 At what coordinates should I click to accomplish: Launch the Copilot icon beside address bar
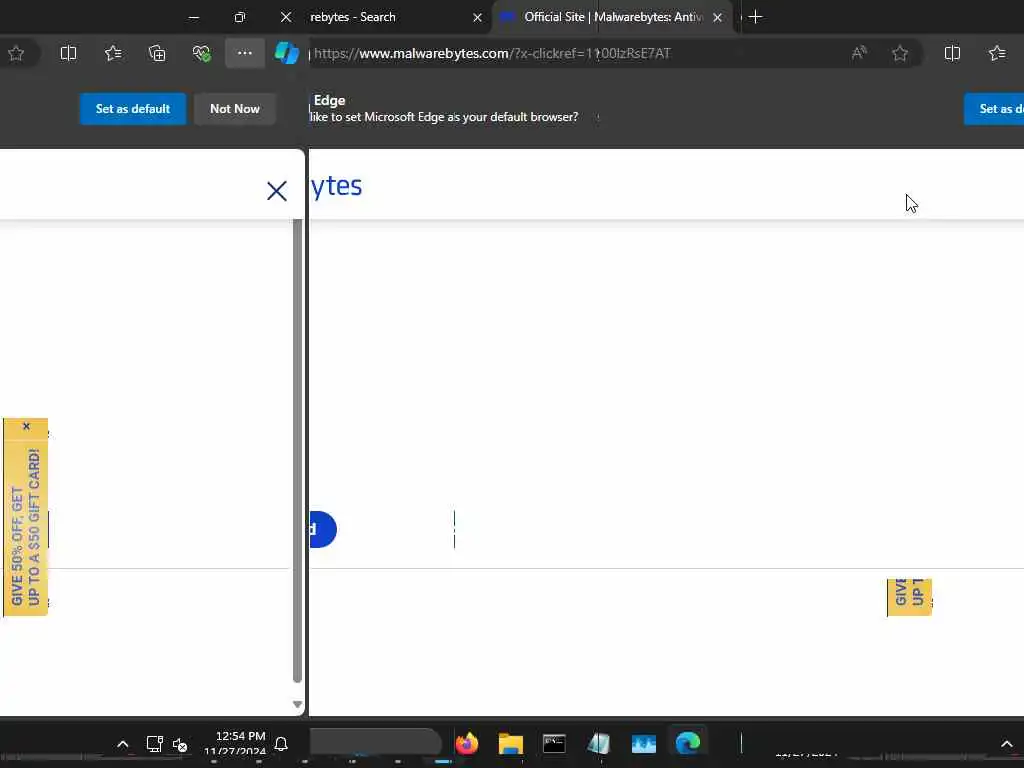pyautogui.click(x=287, y=54)
